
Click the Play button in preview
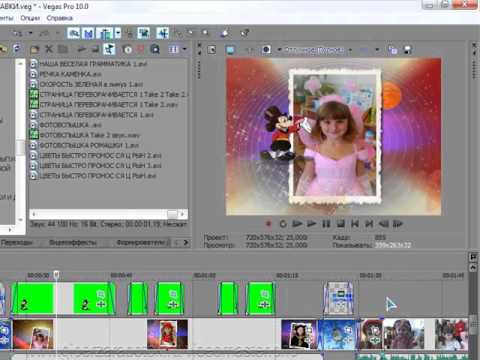311,224
